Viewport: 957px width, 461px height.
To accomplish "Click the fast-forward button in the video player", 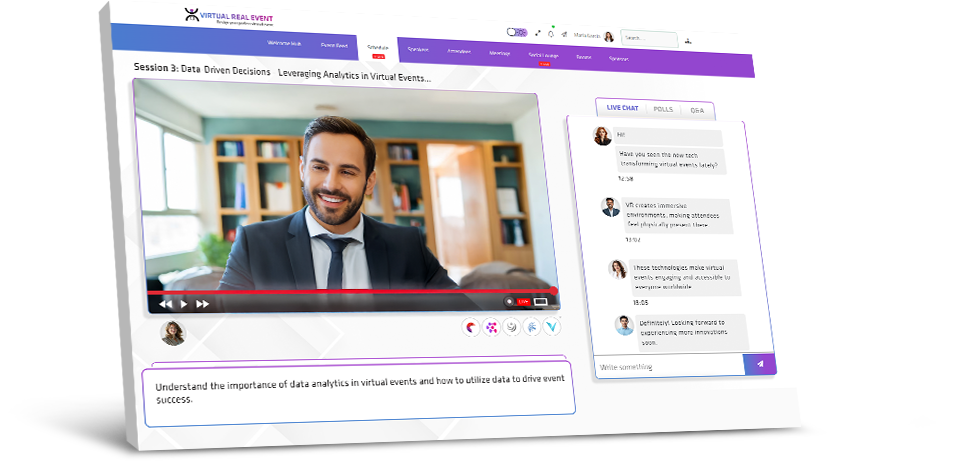I will 202,304.
